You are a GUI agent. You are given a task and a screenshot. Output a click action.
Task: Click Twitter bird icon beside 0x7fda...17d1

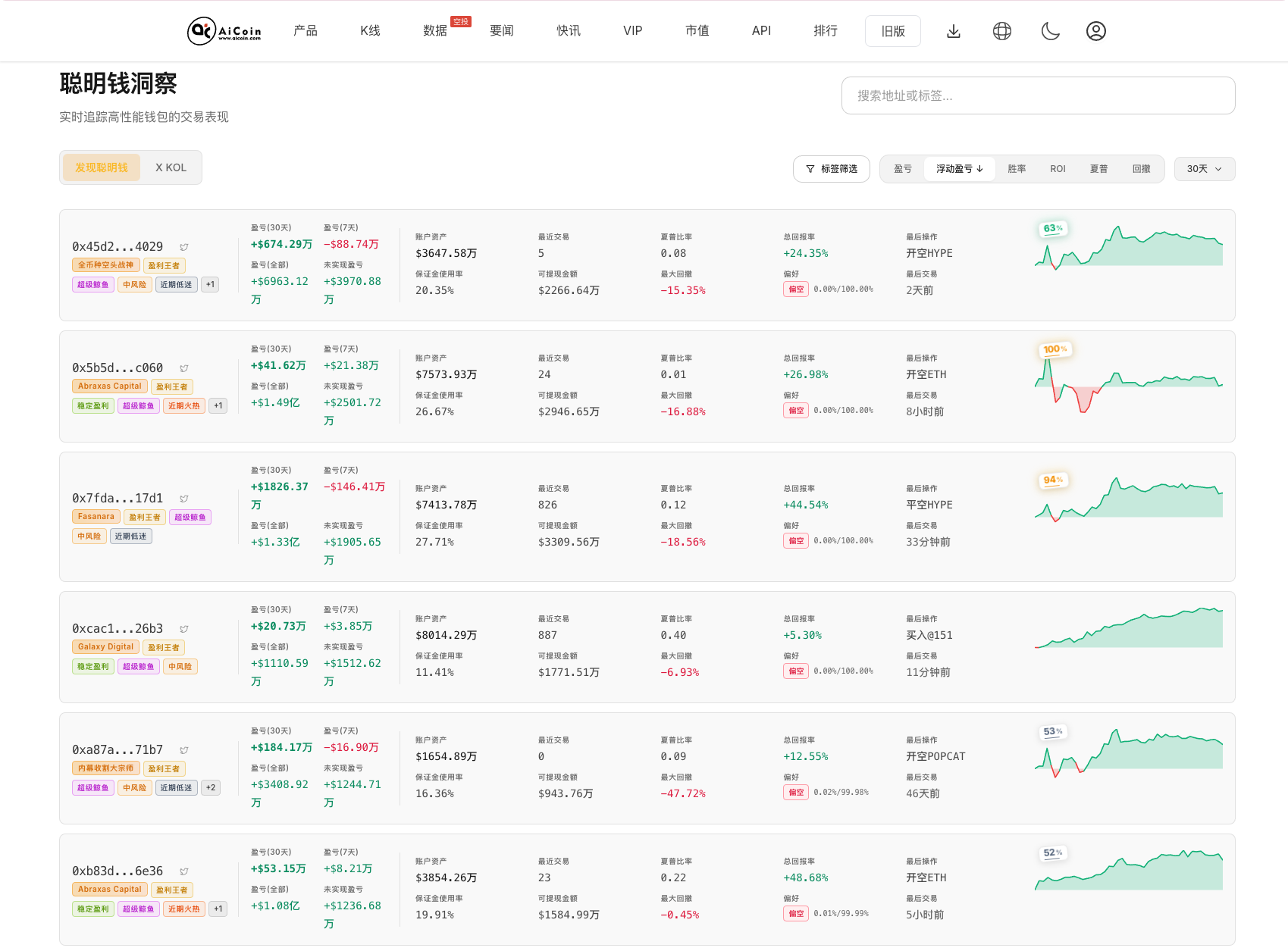tap(184, 499)
